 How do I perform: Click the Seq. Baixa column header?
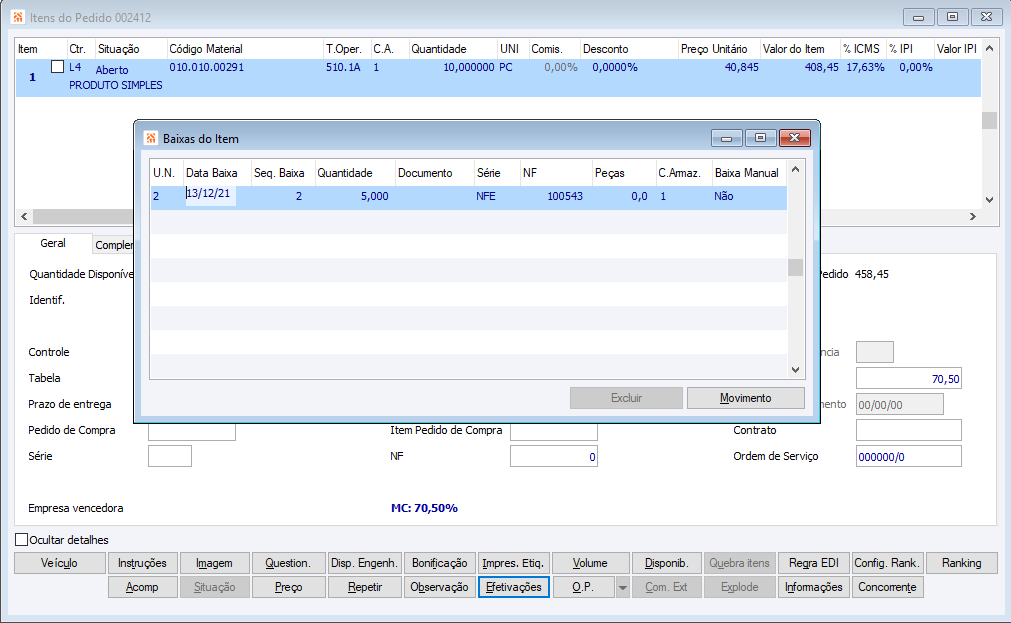(x=279, y=173)
